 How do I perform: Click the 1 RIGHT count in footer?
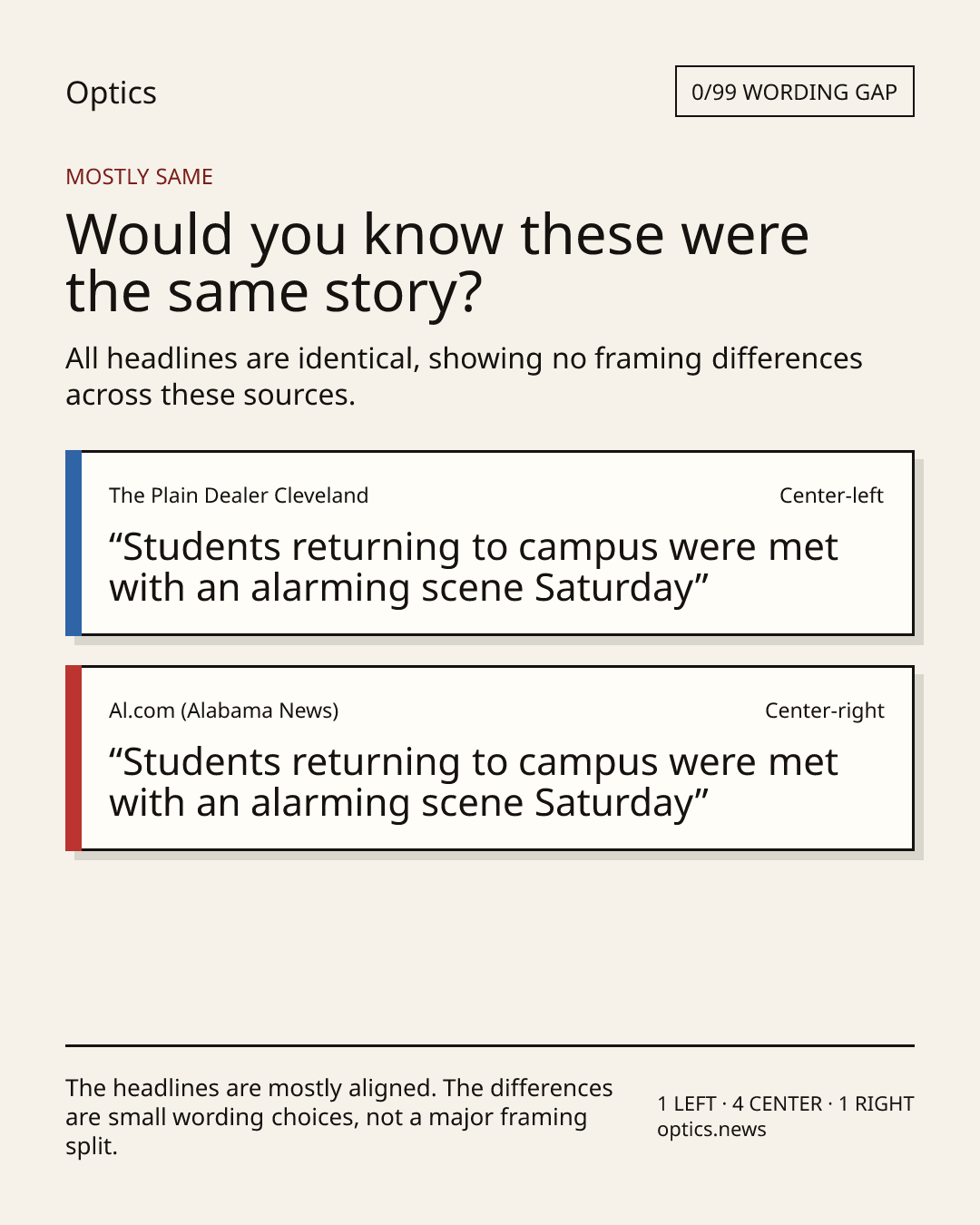(x=876, y=1104)
